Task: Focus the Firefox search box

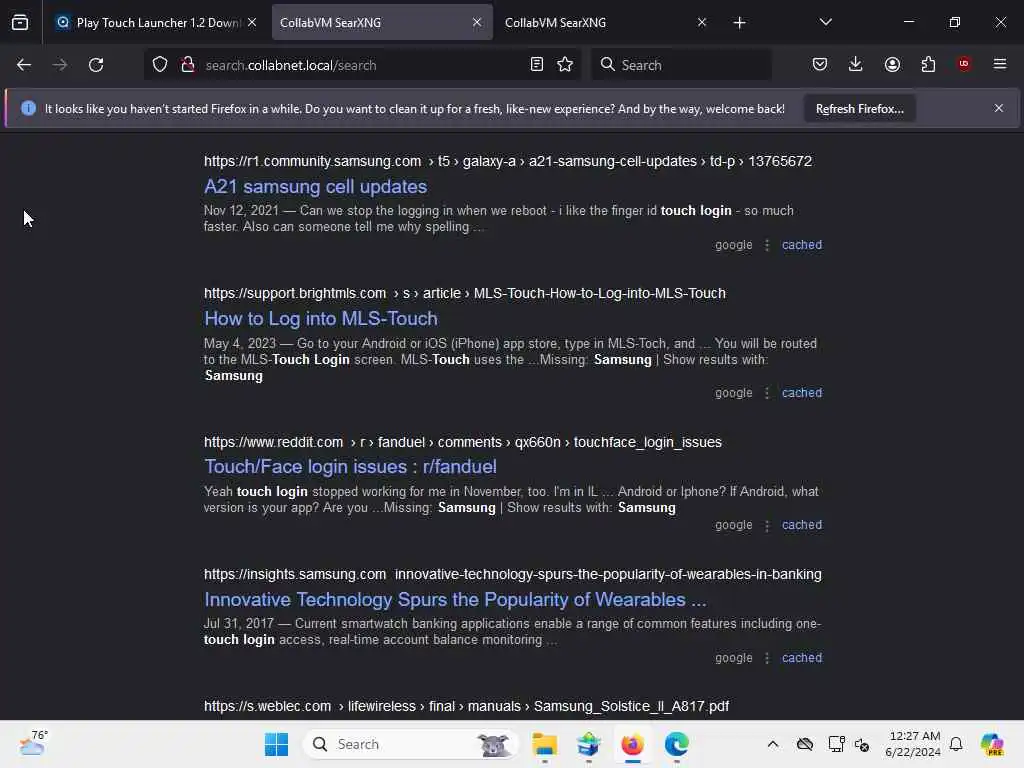Action: pyautogui.click(x=681, y=65)
